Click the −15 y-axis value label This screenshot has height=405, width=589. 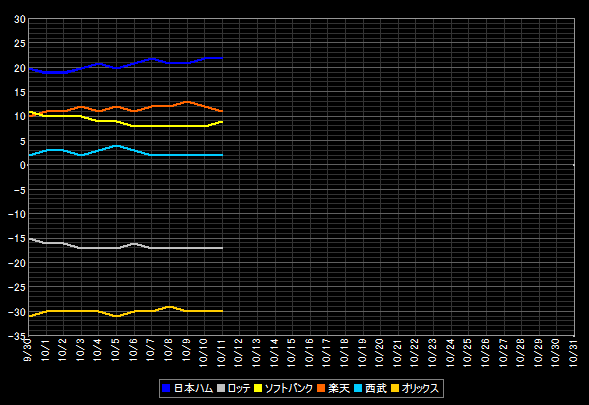click(x=17, y=239)
